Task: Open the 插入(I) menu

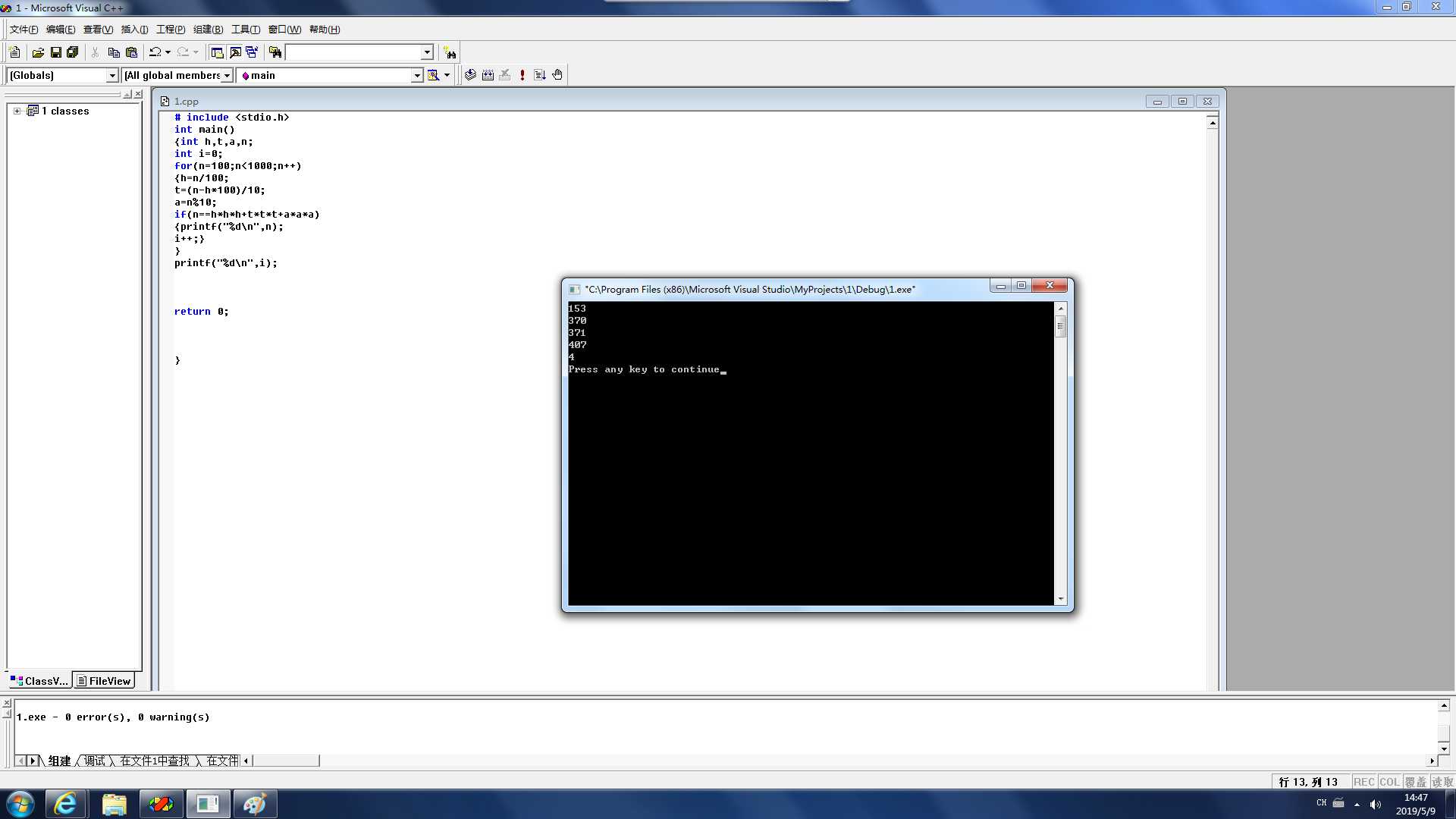Action: (134, 30)
